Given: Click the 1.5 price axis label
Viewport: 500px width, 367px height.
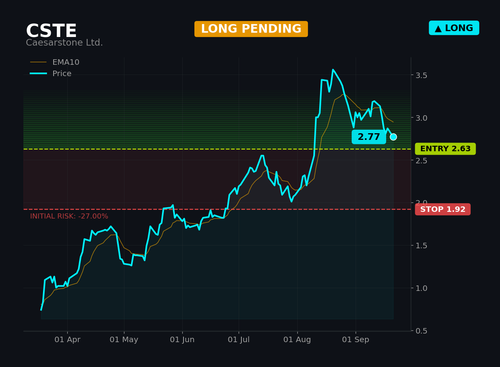Looking at the screenshot, I should tap(421, 246).
